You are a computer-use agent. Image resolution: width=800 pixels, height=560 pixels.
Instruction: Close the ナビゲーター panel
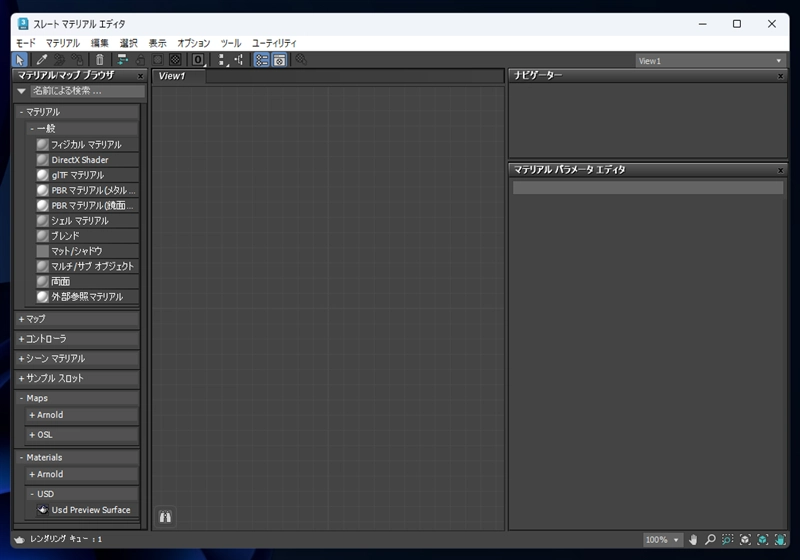point(780,76)
